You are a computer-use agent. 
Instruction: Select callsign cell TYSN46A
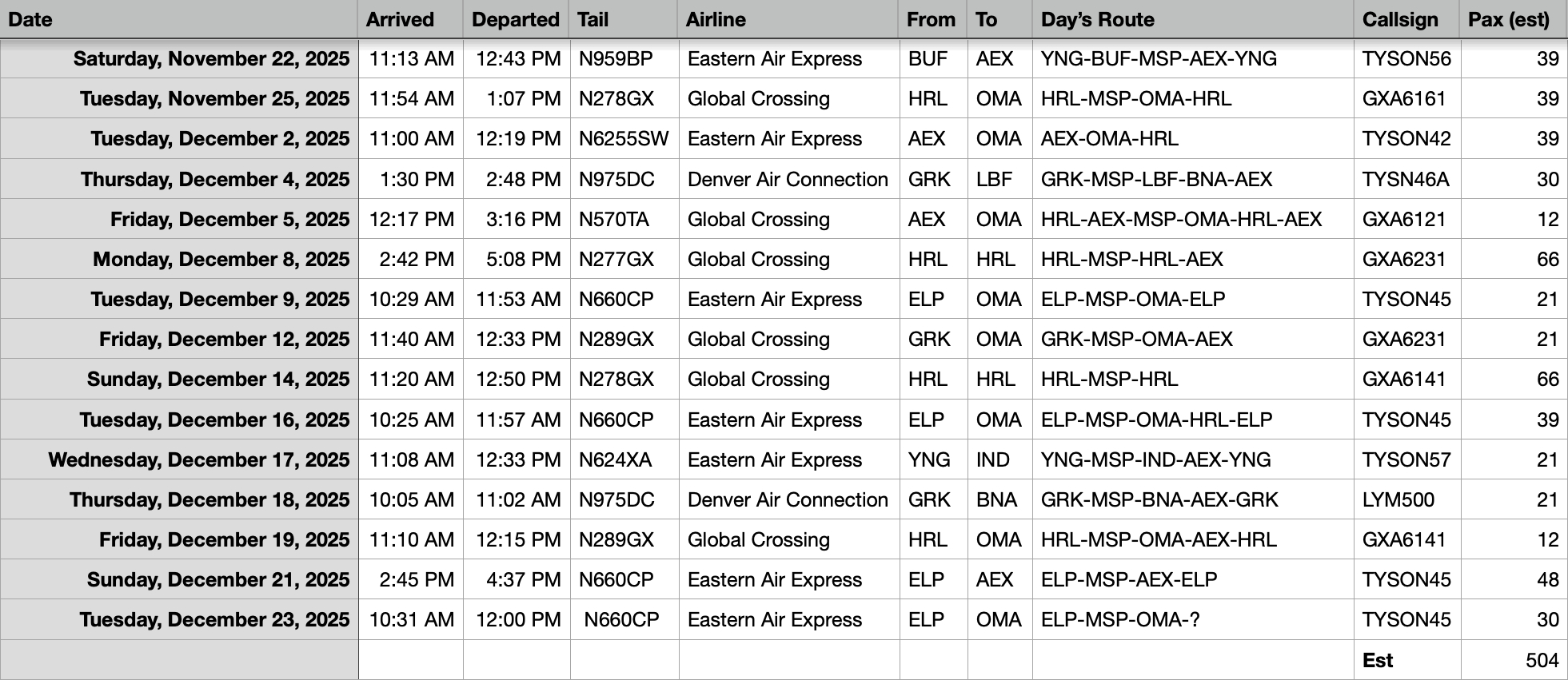(1406, 180)
